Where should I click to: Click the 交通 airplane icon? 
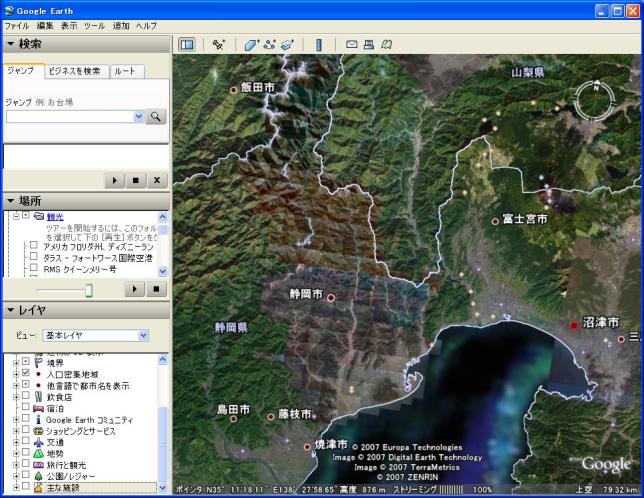click(38, 442)
